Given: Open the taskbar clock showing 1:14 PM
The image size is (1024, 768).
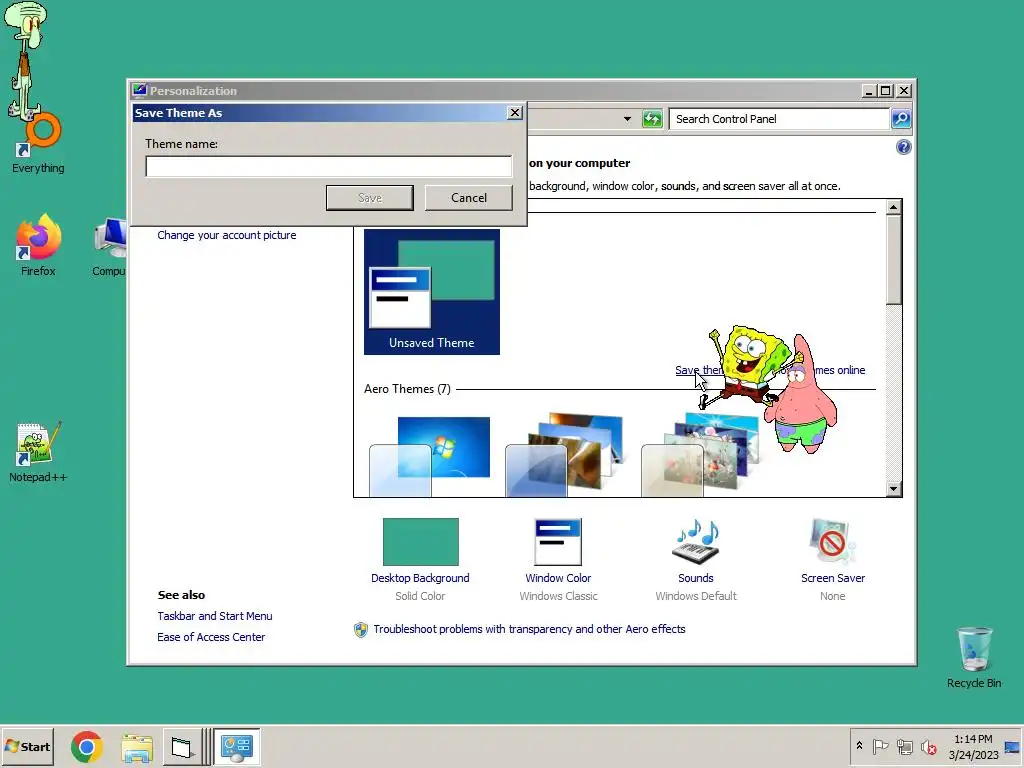Looking at the screenshot, I should pos(973,746).
